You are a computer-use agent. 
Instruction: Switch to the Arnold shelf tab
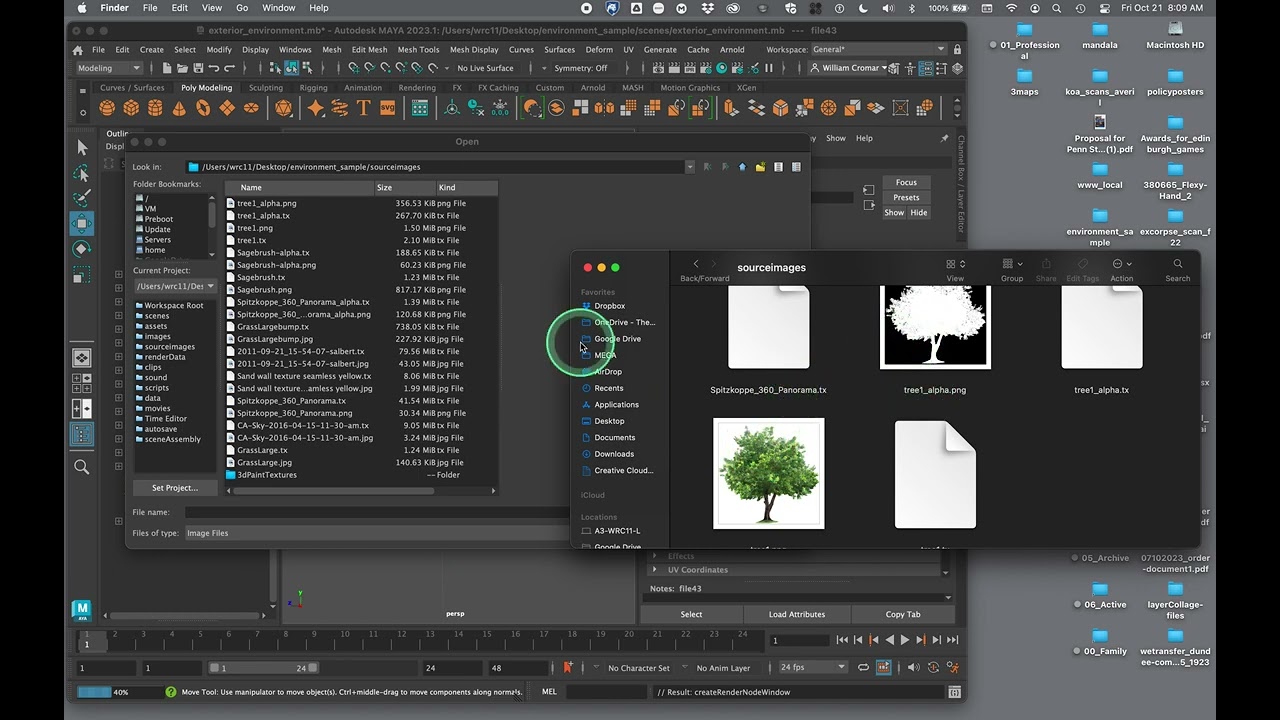pos(593,87)
